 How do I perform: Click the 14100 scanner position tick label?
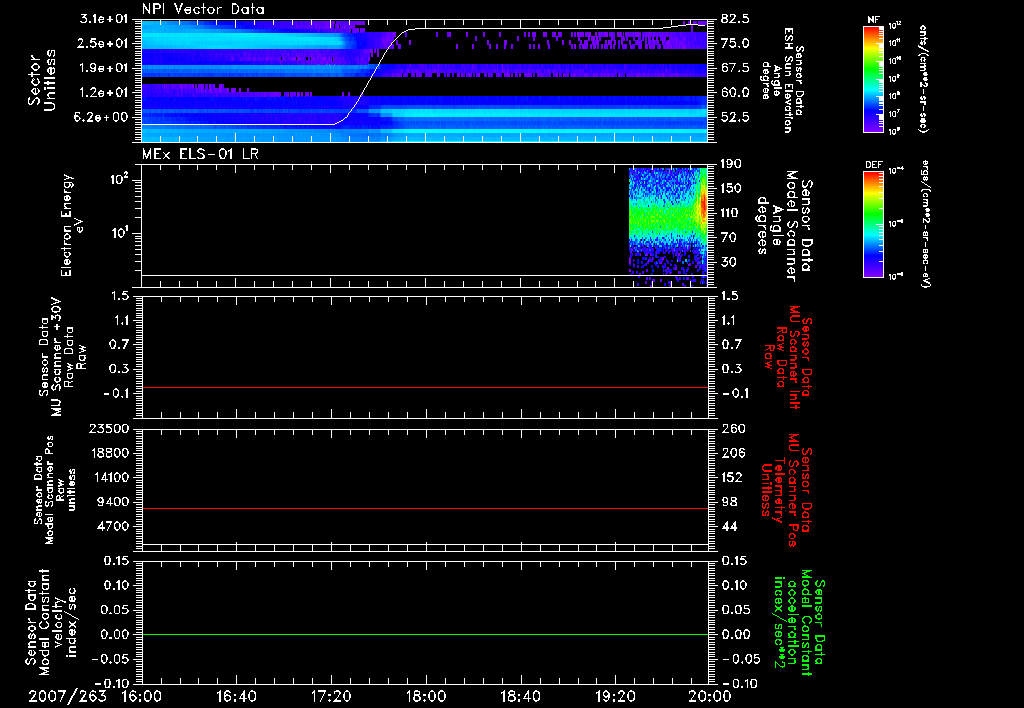click(x=108, y=477)
